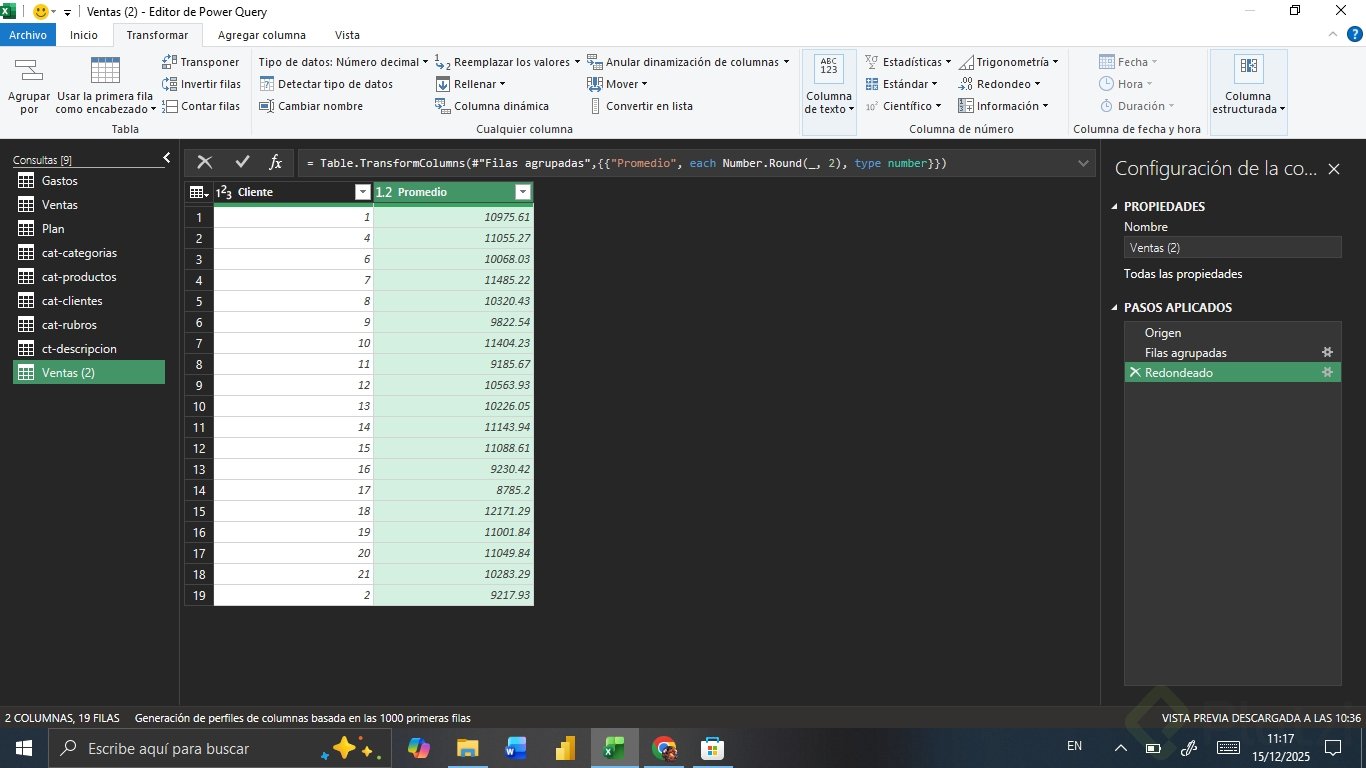
Task: Switch to the Agregar columna tab
Action: coord(262,35)
